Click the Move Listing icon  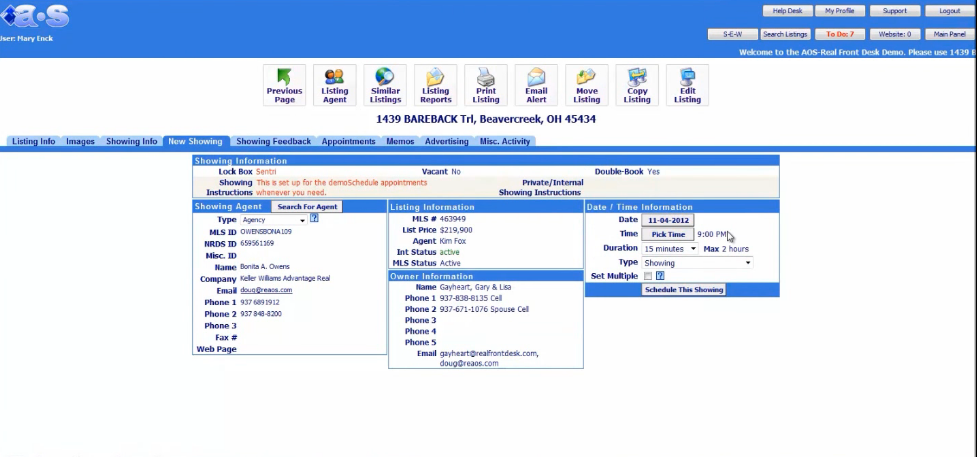tap(587, 85)
